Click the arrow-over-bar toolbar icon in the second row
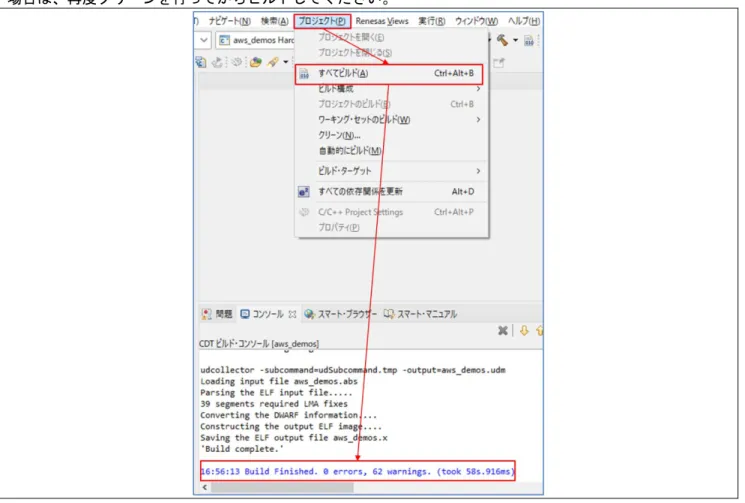Viewport: 745px width, 503px height. [x=217, y=62]
